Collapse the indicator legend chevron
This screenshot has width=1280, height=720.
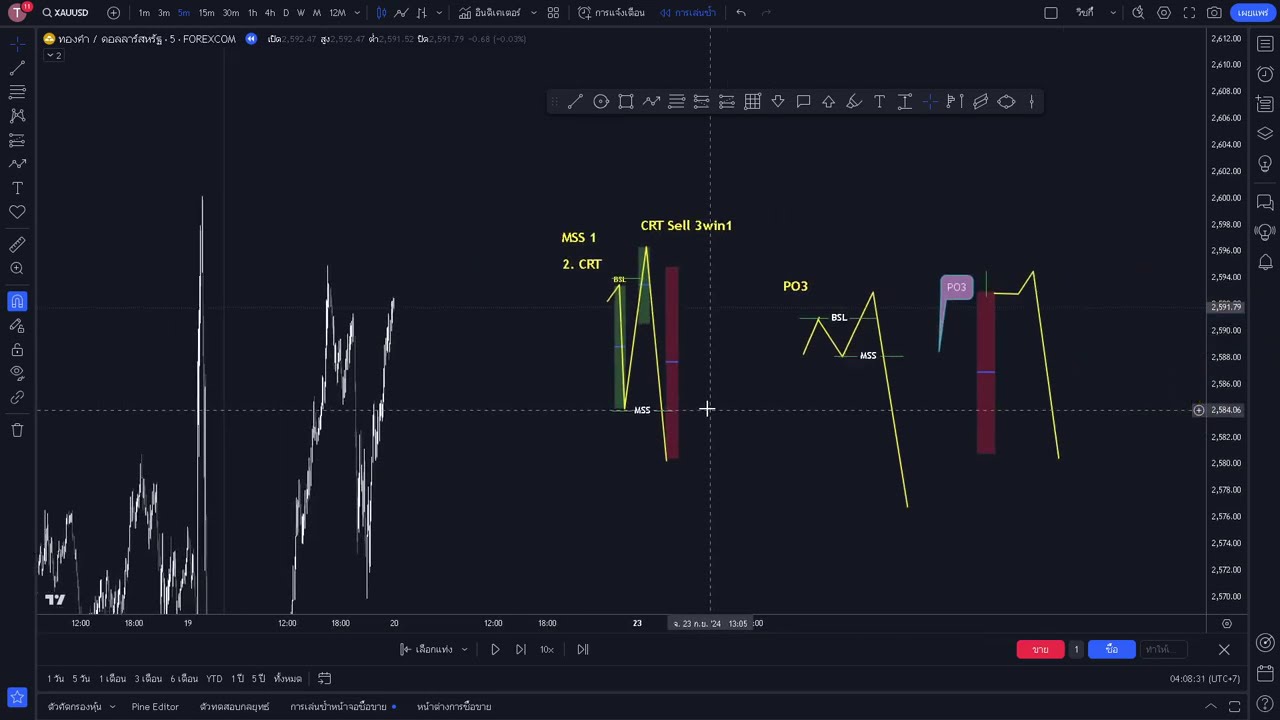54,56
